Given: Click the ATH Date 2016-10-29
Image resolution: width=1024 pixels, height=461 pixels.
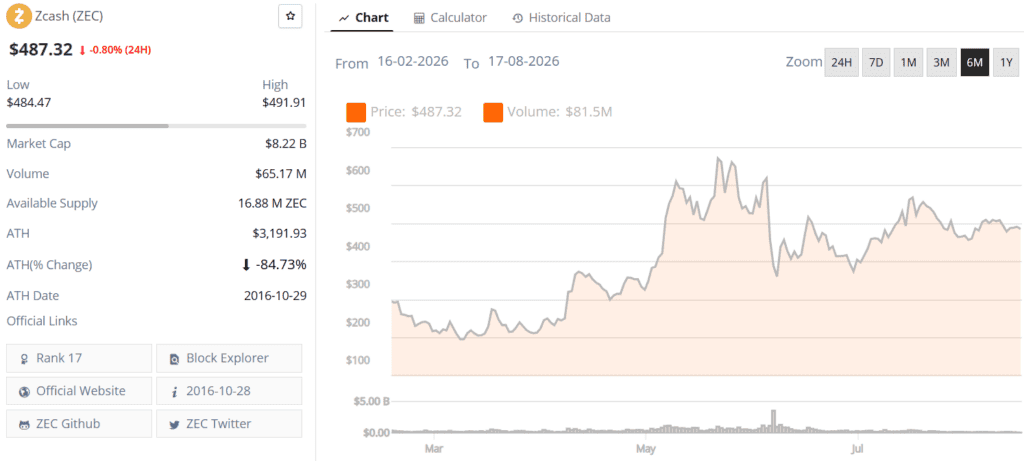Looking at the screenshot, I should [275, 295].
